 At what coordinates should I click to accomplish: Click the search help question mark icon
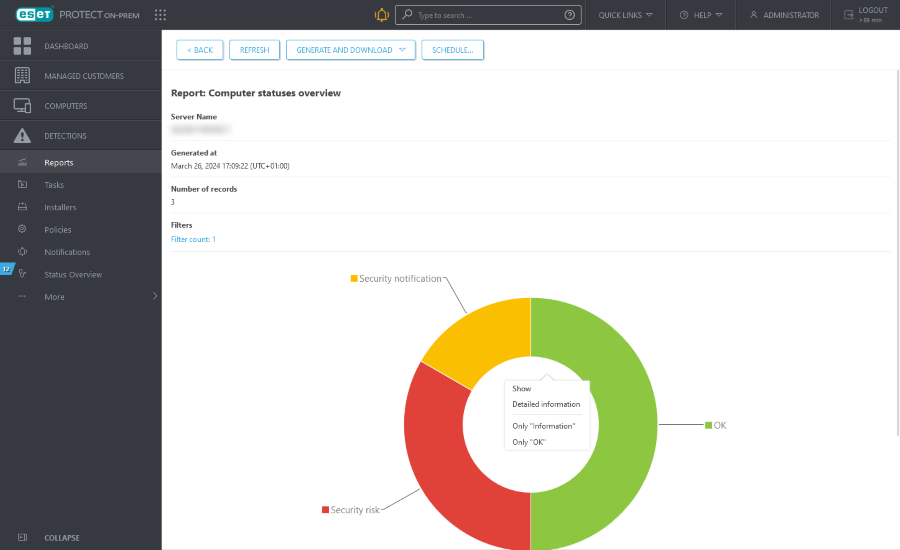(570, 15)
